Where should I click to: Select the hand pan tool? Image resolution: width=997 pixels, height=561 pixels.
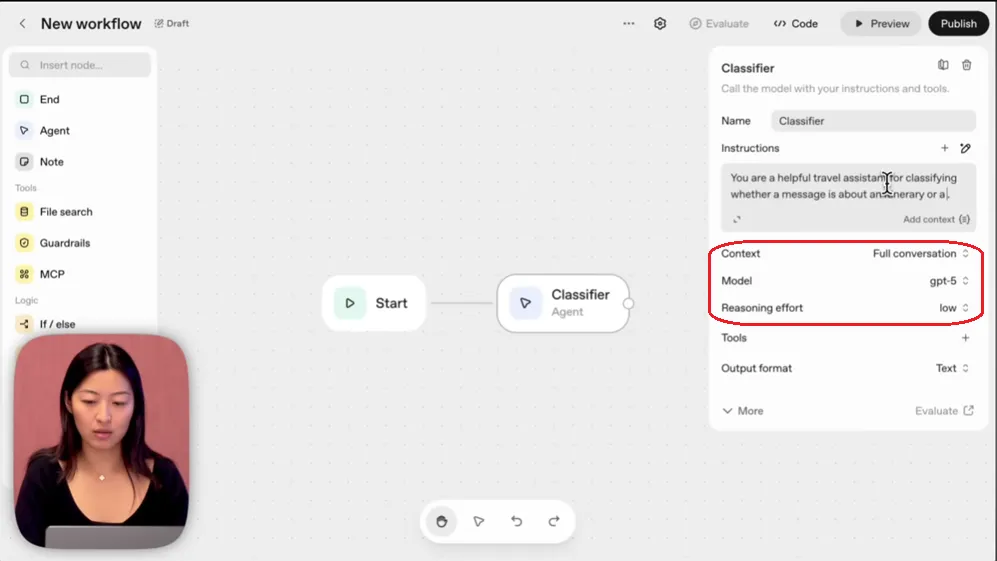click(441, 522)
